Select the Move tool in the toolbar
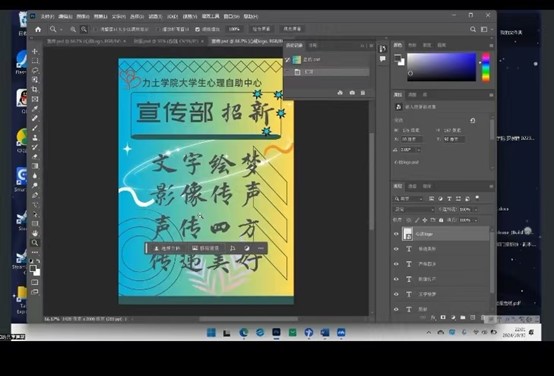 click(35, 51)
